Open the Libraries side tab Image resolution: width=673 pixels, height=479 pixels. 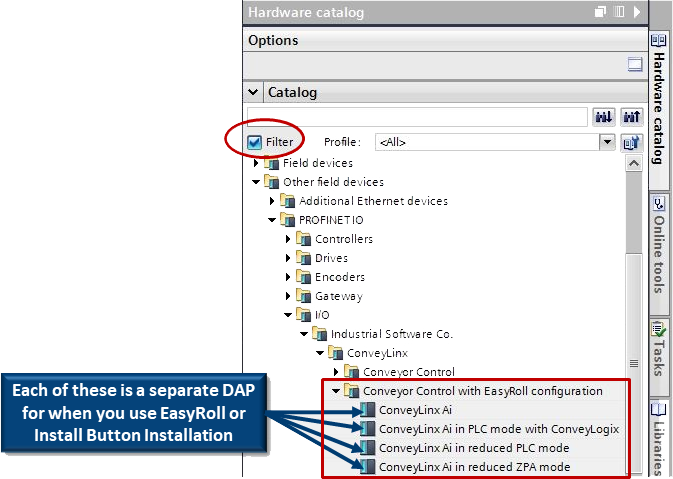(659, 440)
